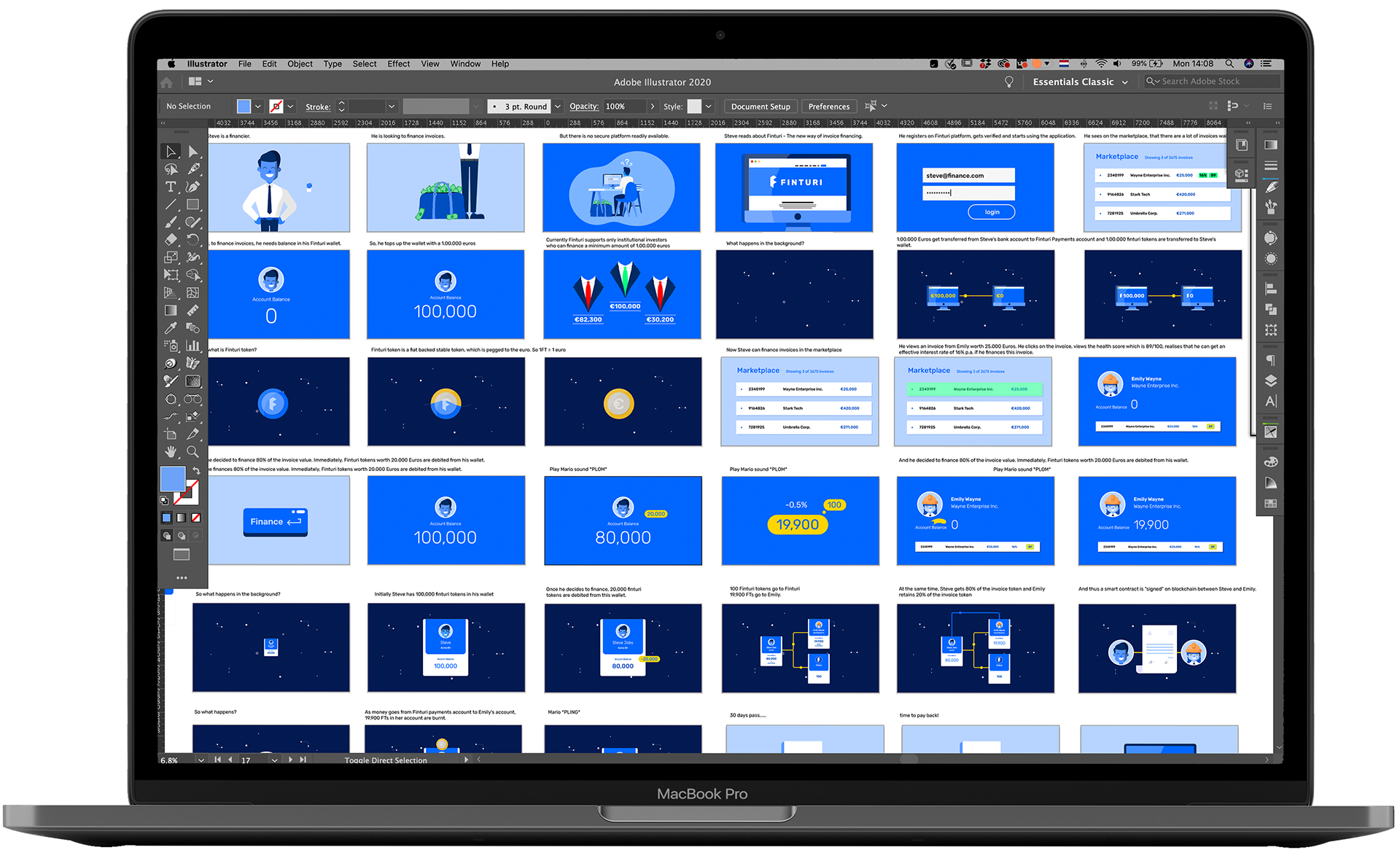Open the Color Guide panel
The width and height of the screenshot is (1400, 850).
click(1271, 483)
